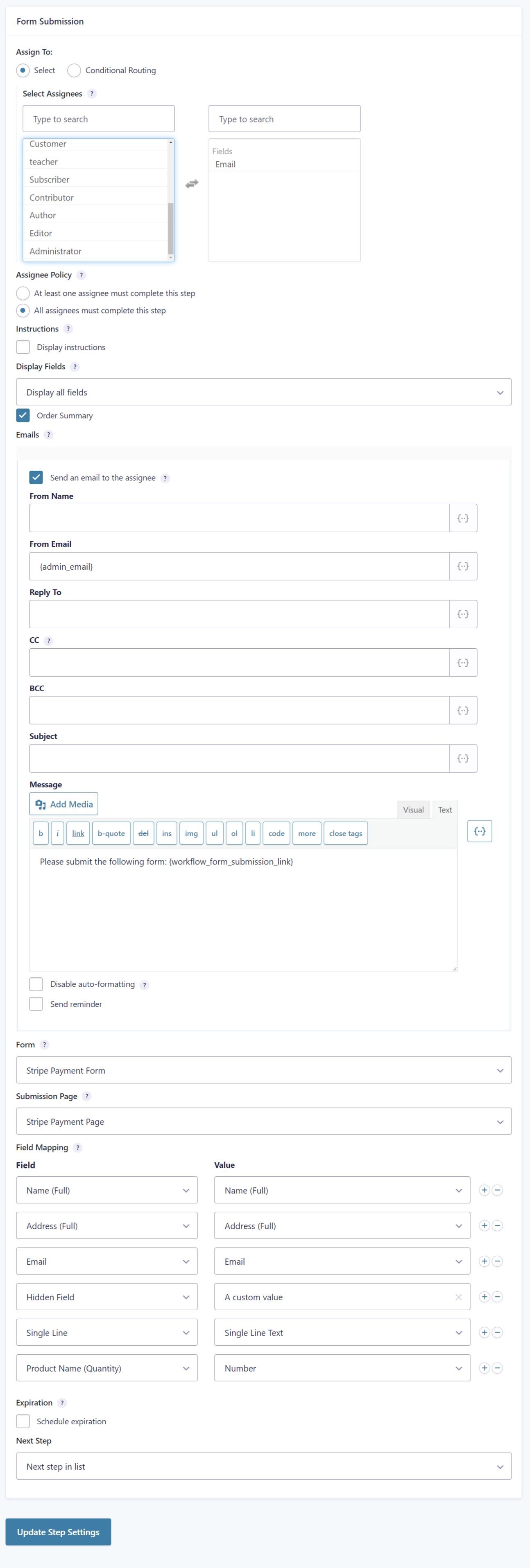Click the swap arrows between assignee lists
This screenshot has height=1568, width=530.
[x=192, y=183]
